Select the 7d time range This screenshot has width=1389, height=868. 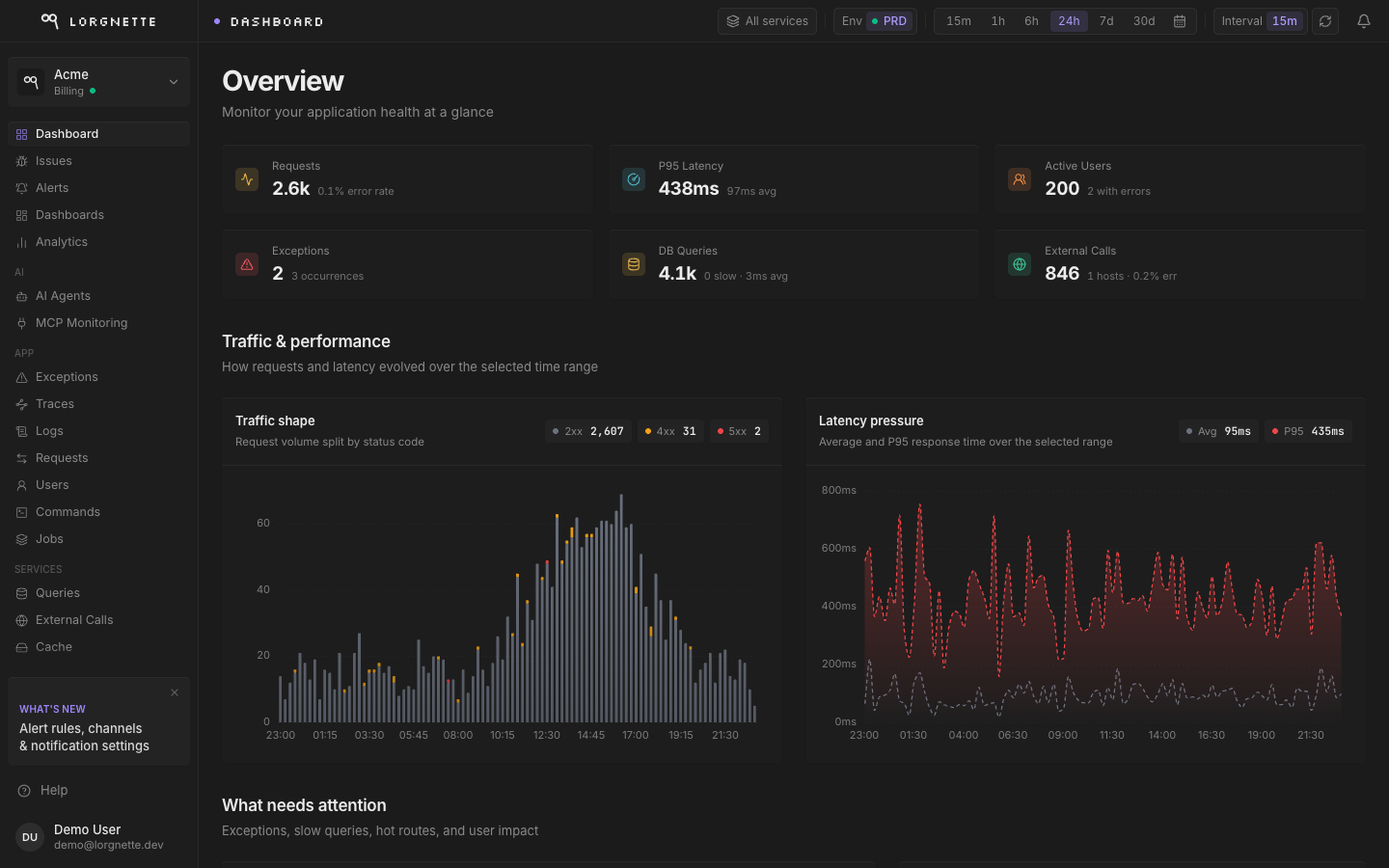[x=1106, y=21]
